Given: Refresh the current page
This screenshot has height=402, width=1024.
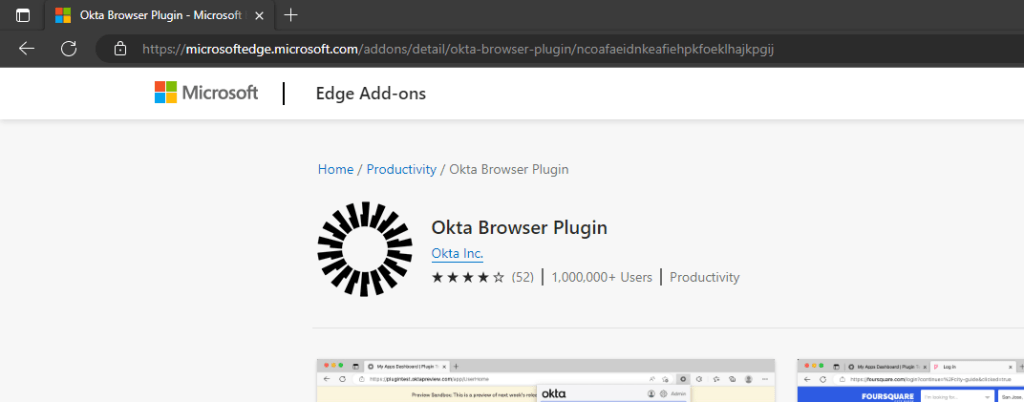Looking at the screenshot, I should click(69, 48).
